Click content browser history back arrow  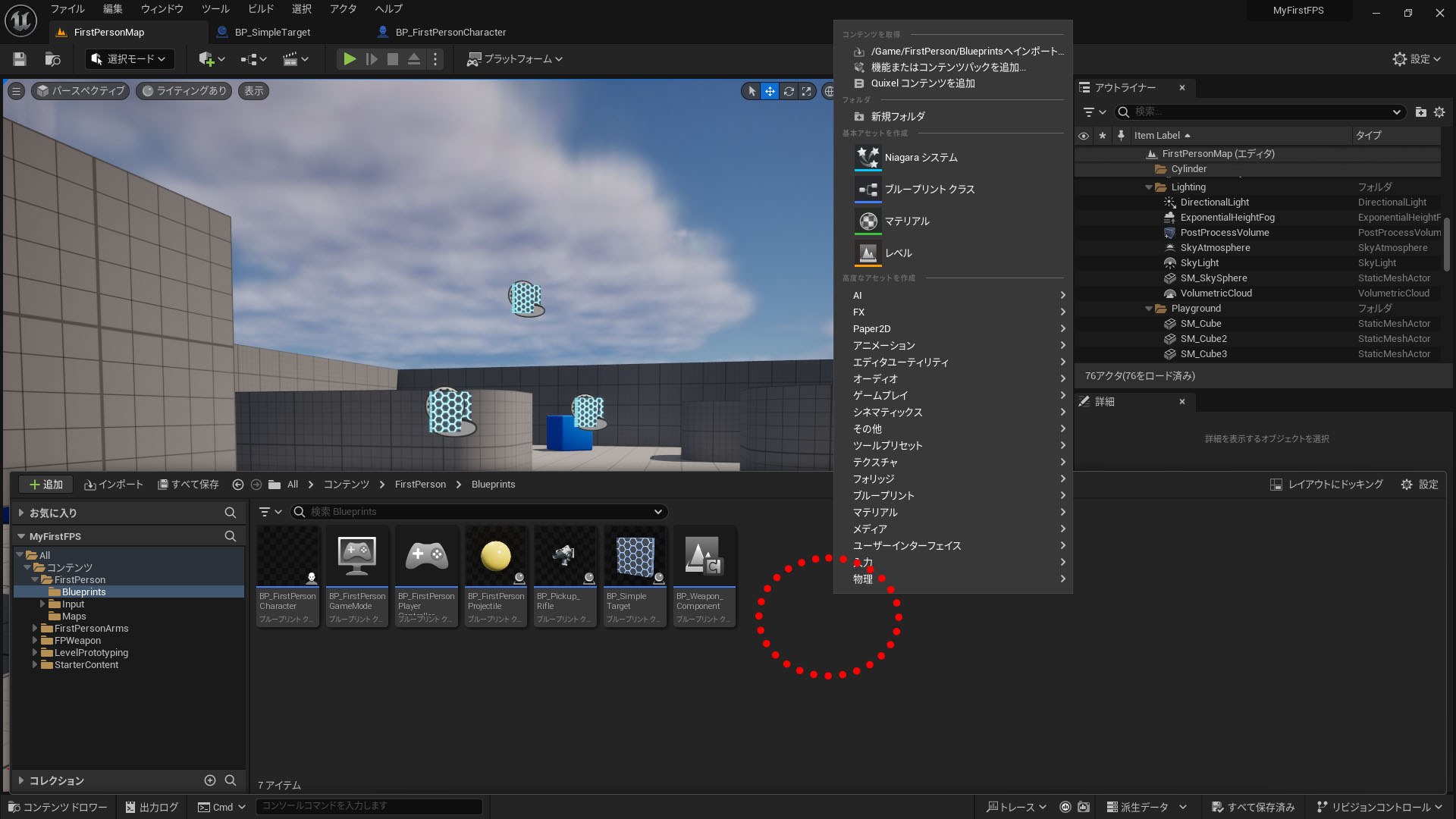click(238, 485)
